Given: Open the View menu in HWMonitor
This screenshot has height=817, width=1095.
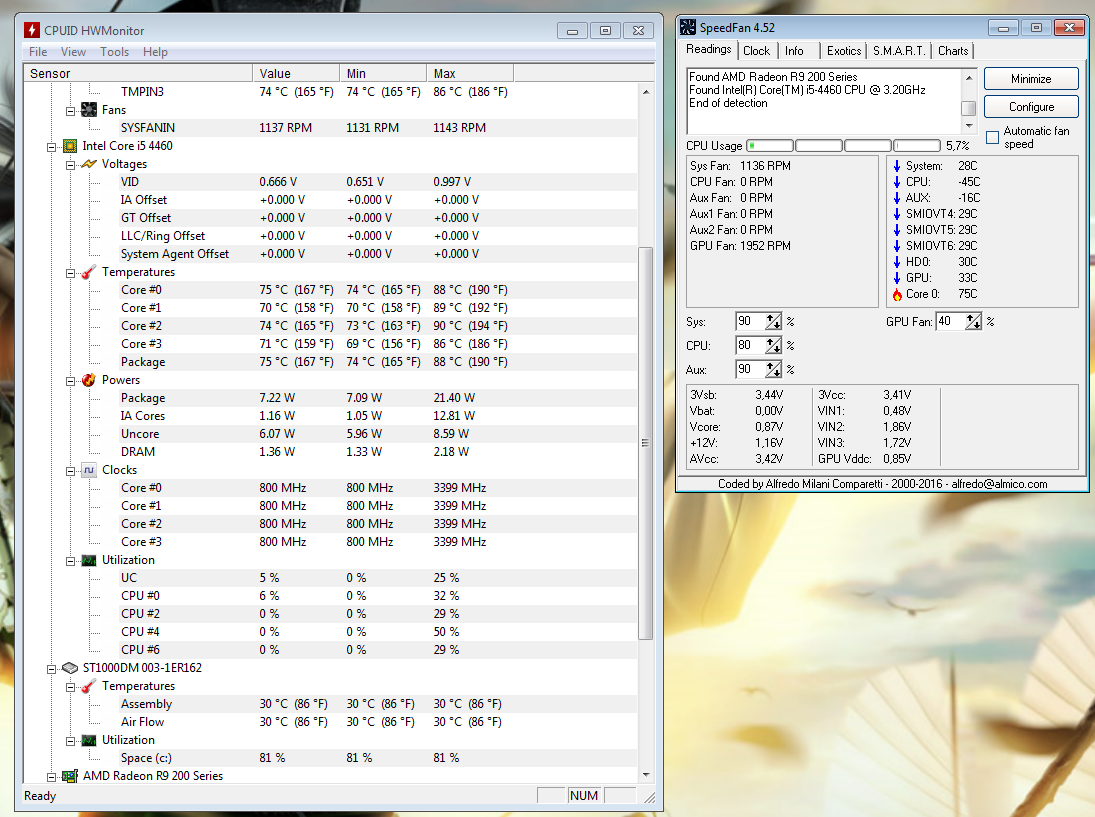Looking at the screenshot, I should (73, 52).
